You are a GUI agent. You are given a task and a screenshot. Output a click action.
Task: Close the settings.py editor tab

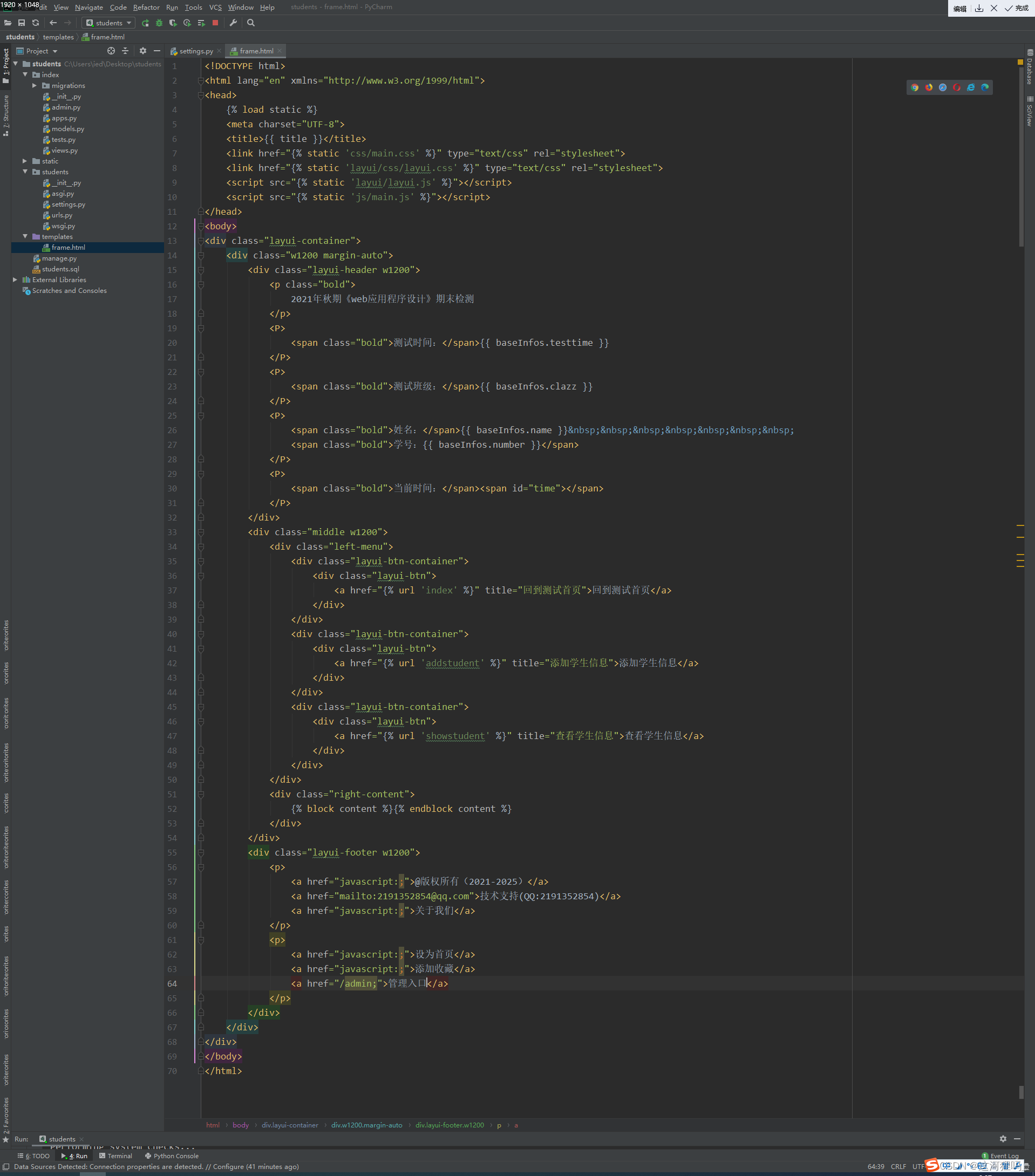tap(219, 51)
